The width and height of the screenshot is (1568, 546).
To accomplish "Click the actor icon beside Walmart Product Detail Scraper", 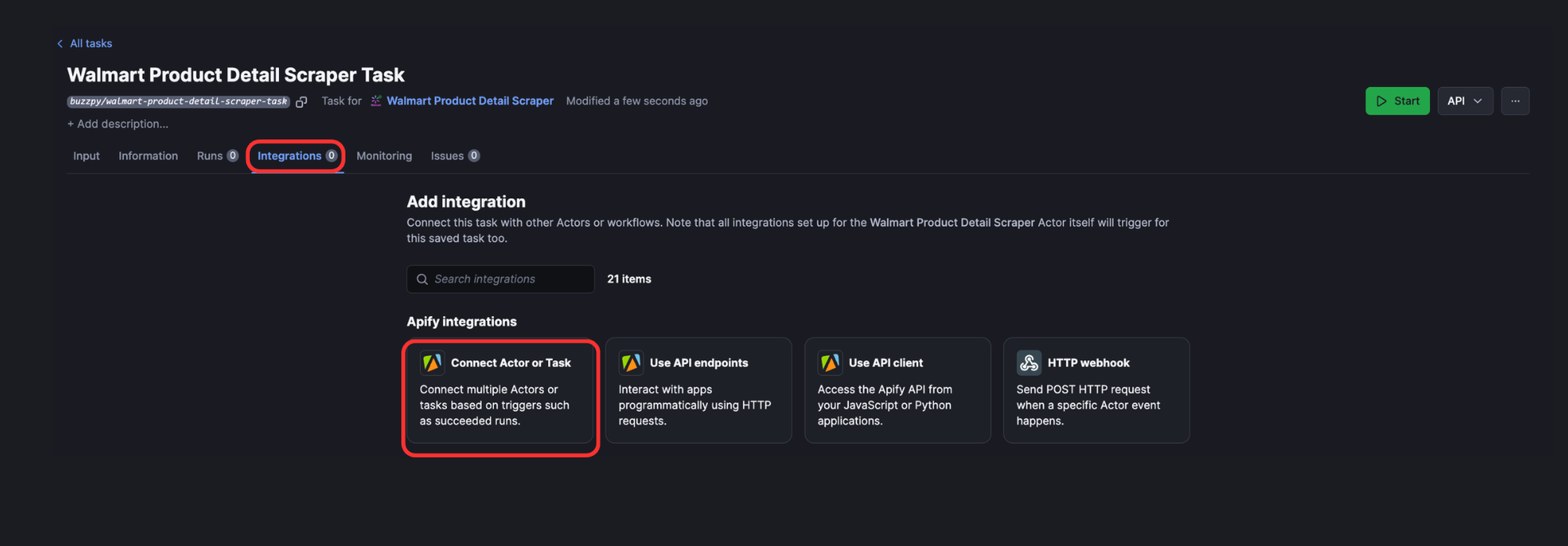I will pos(376,101).
